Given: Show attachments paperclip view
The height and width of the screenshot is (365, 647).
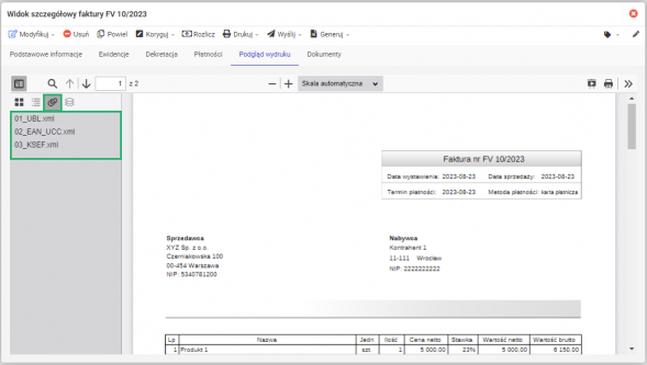Looking at the screenshot, I should (x=52, y=102).
